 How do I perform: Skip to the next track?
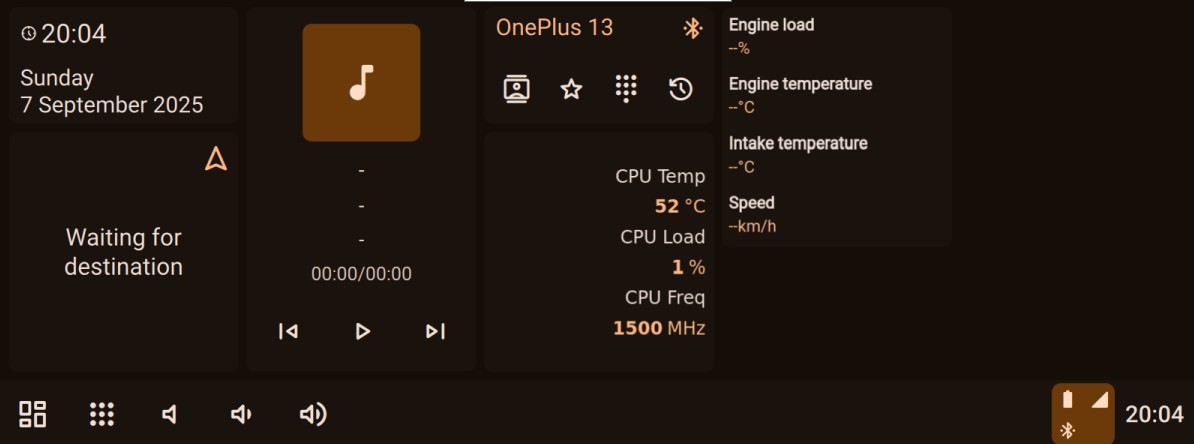(435, 331)
